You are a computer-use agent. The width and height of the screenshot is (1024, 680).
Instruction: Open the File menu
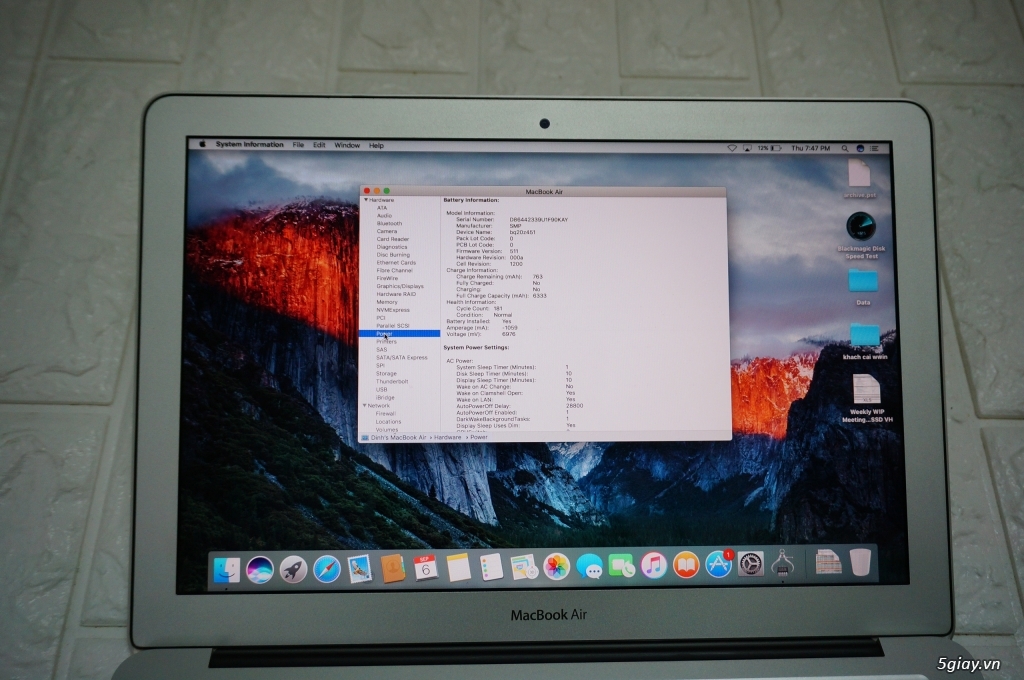298,145
